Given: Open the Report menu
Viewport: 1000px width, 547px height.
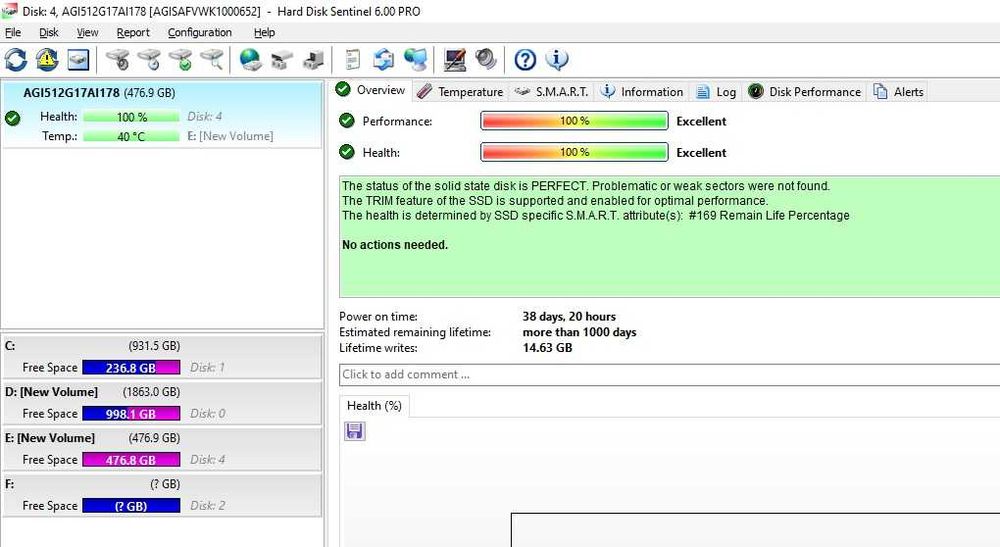Looking at the screenshot, I should click(133, 33).
